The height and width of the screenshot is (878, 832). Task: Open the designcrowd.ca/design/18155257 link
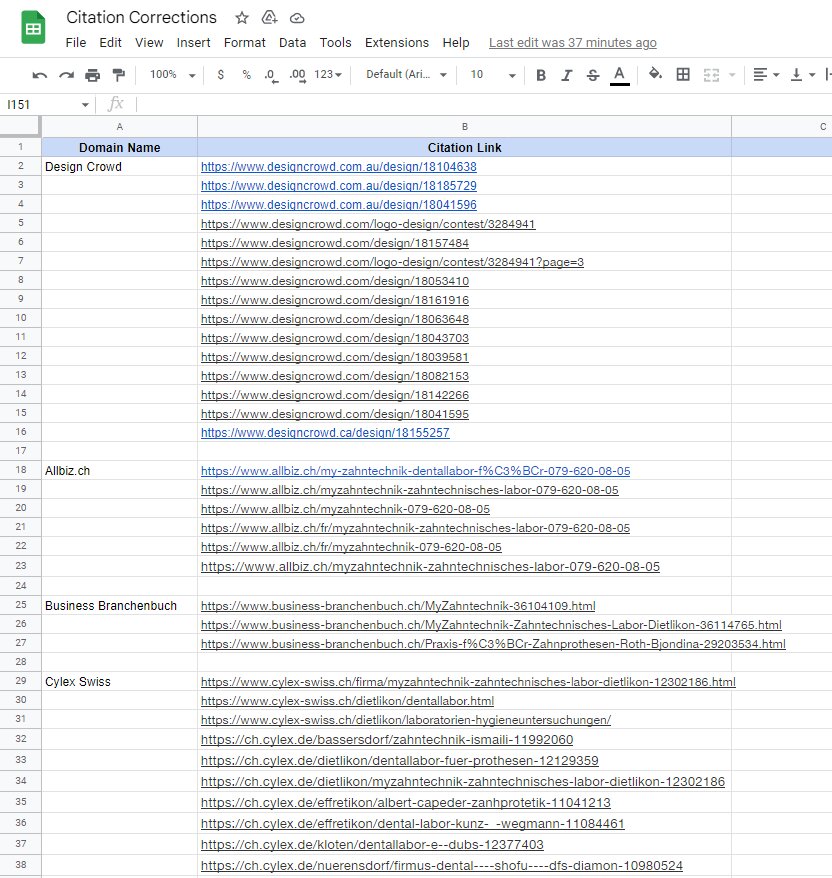(325, 433)
